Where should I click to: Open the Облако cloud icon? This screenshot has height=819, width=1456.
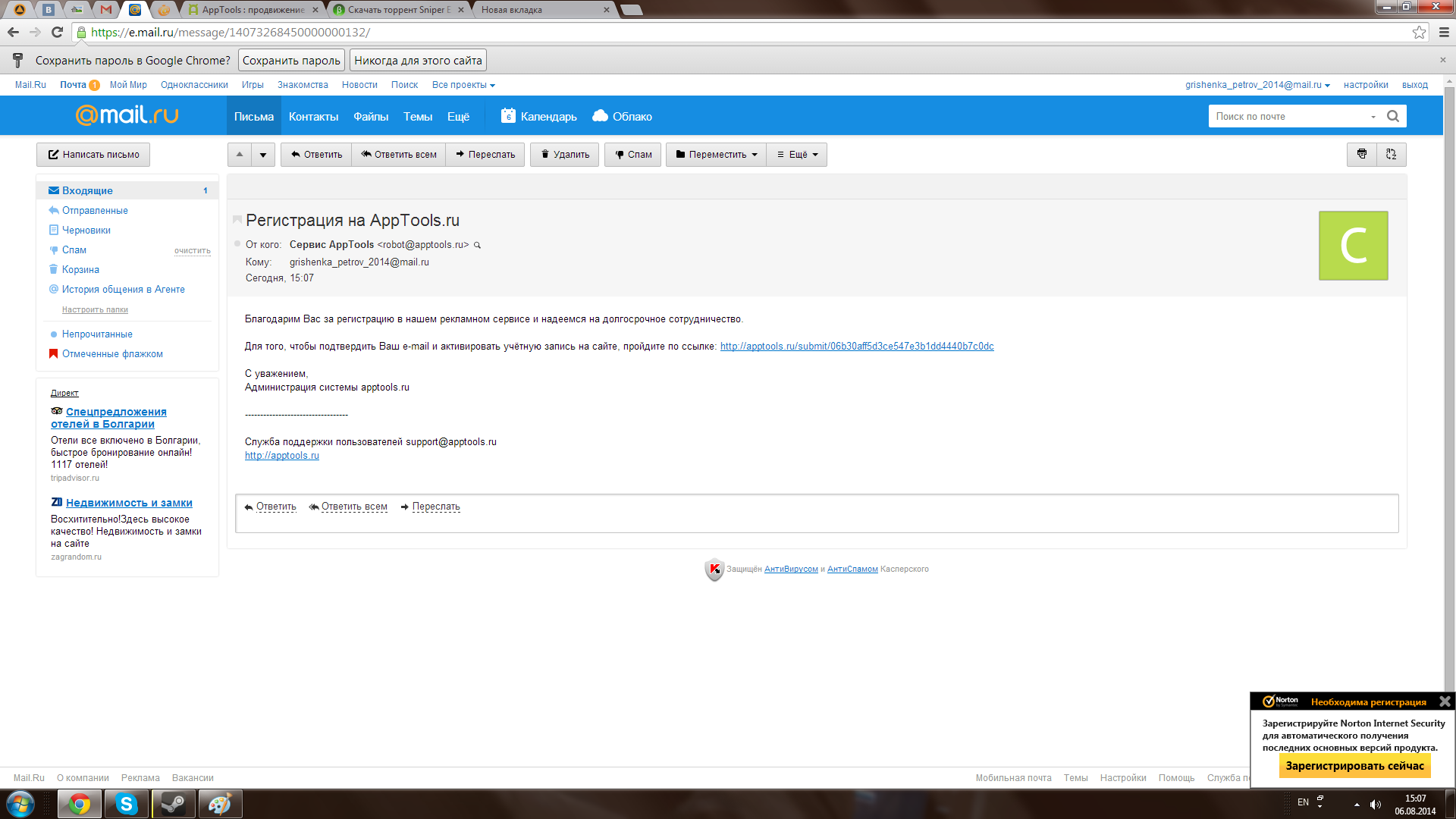tap(601, 115)
